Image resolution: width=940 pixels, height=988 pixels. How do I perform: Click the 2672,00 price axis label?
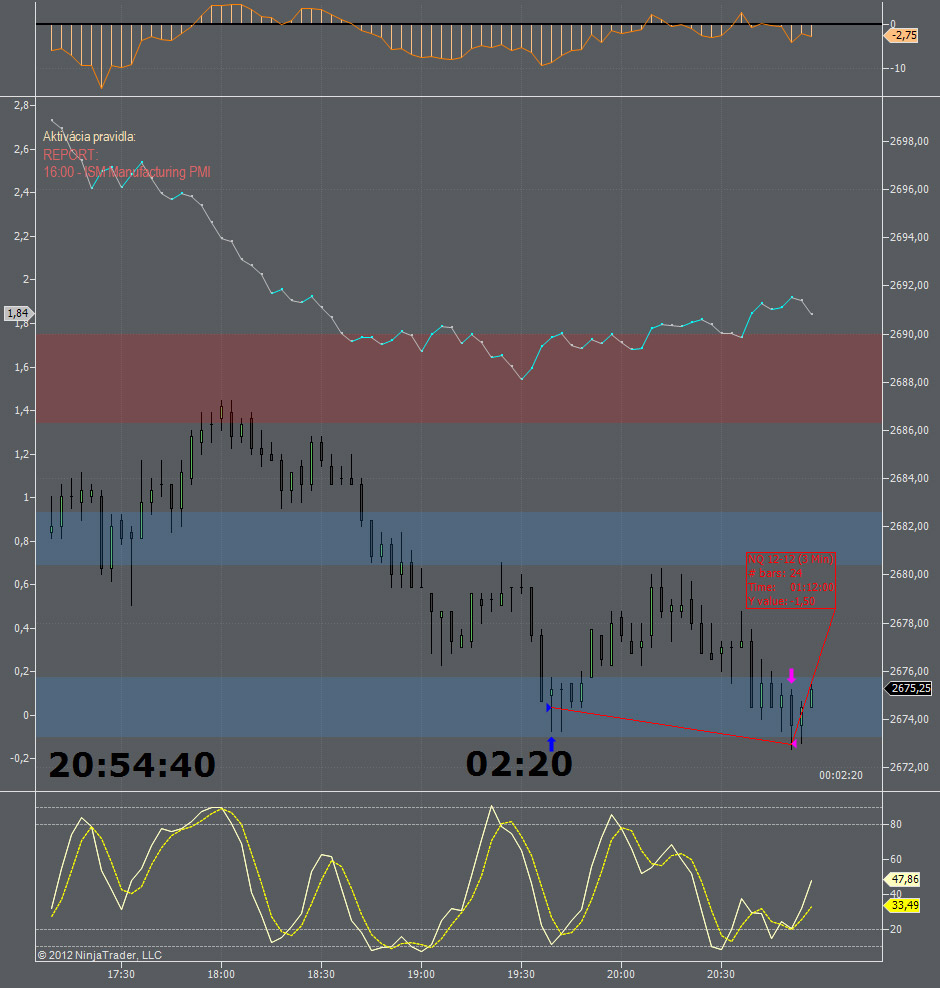click(909, 767)
